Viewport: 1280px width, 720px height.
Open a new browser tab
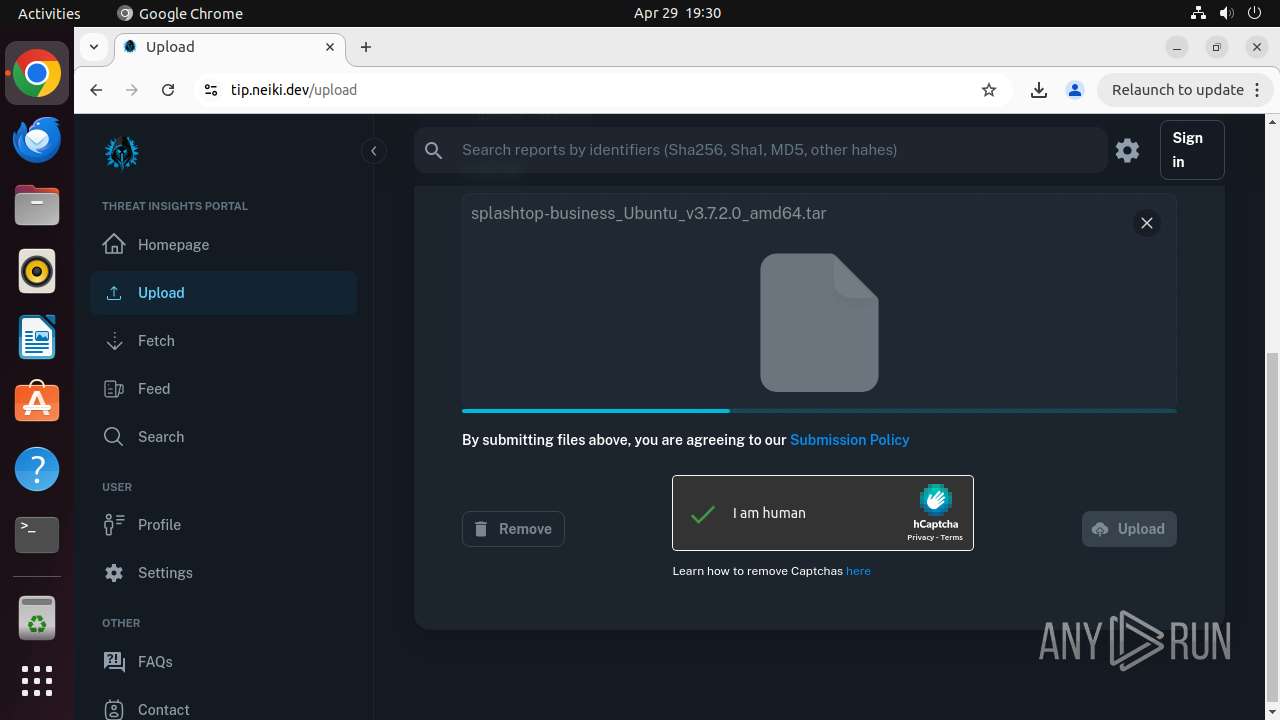click(x=366, y=47)
